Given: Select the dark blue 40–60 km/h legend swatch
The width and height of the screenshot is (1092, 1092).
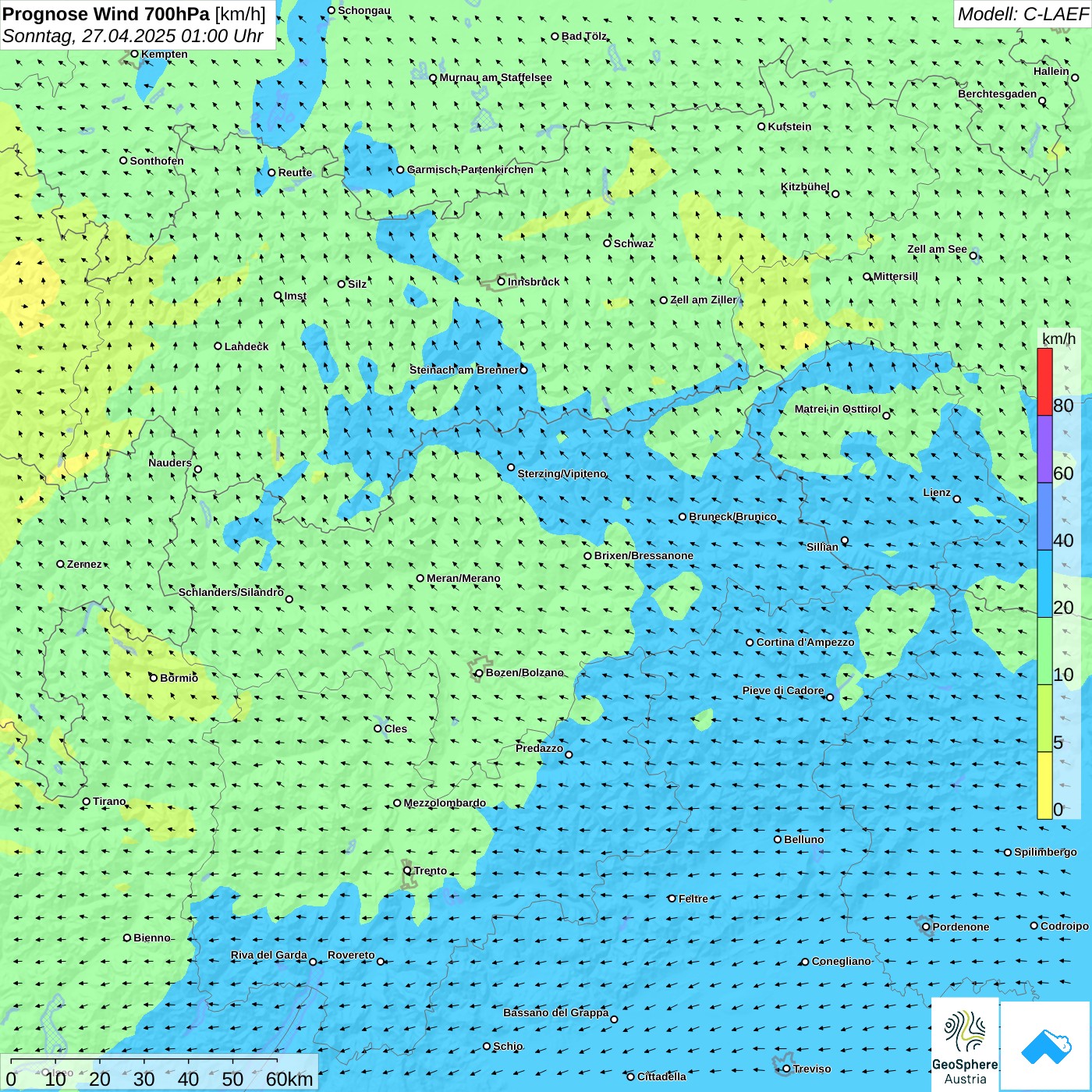Looking at the screenshot, I should tap(1044, 516).
